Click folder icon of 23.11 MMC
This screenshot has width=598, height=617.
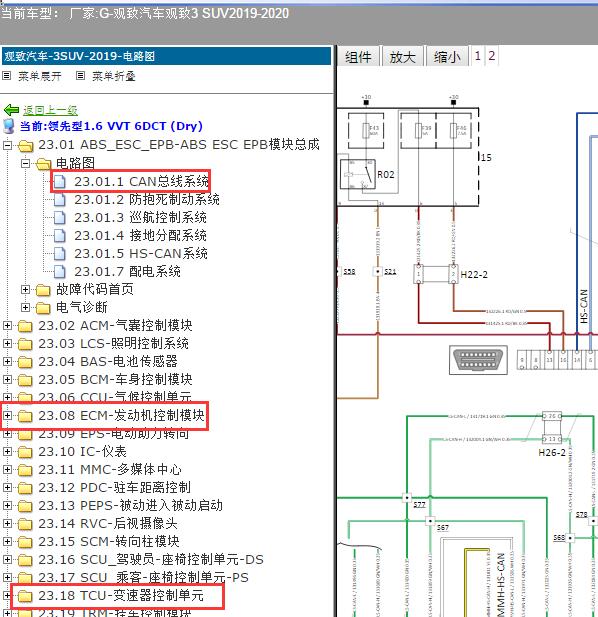pyautogui.click(x=25, y=470)
